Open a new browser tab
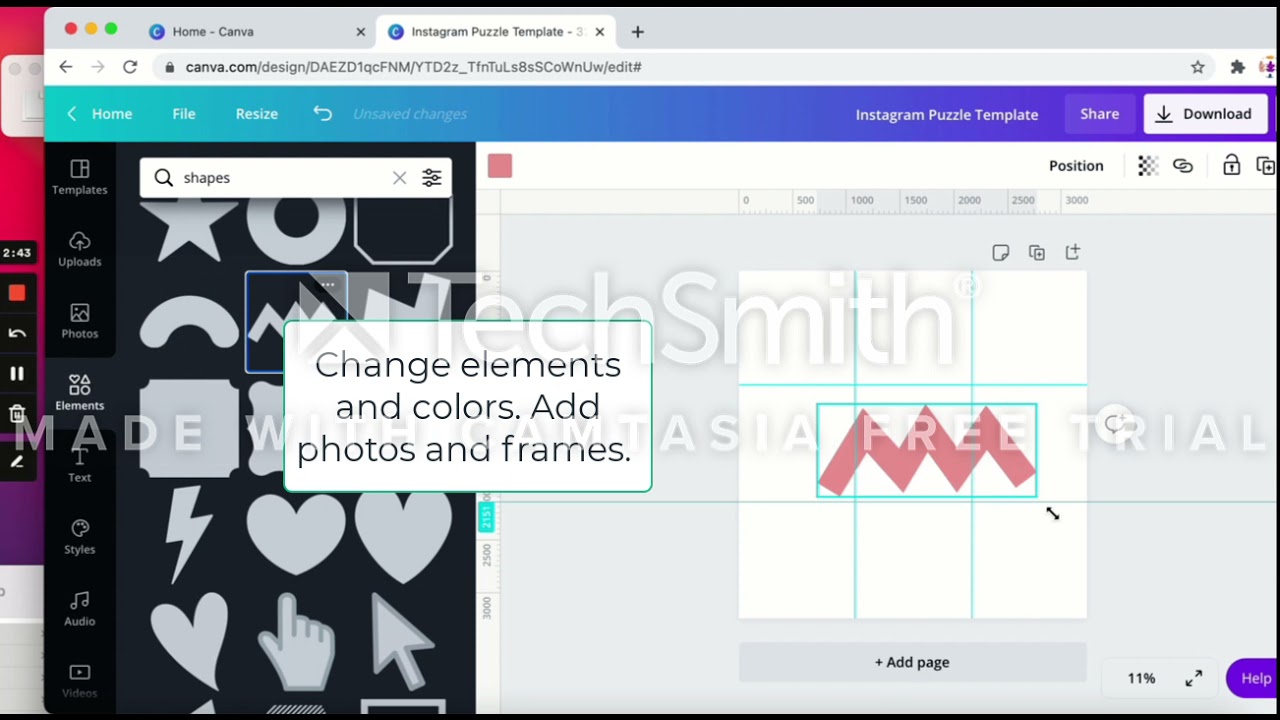The height and width of the screenshot is (720, 1280). point(637,32)
